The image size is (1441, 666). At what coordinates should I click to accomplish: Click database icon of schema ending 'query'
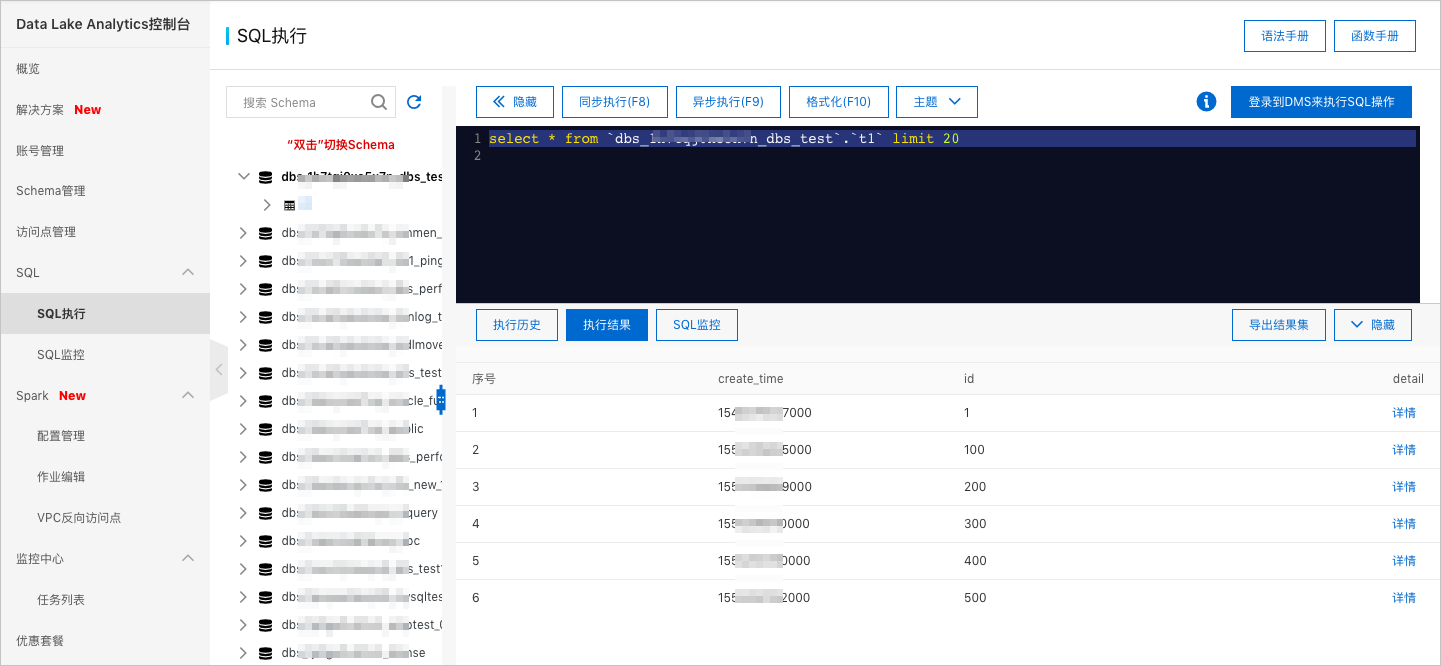[265, 513]
